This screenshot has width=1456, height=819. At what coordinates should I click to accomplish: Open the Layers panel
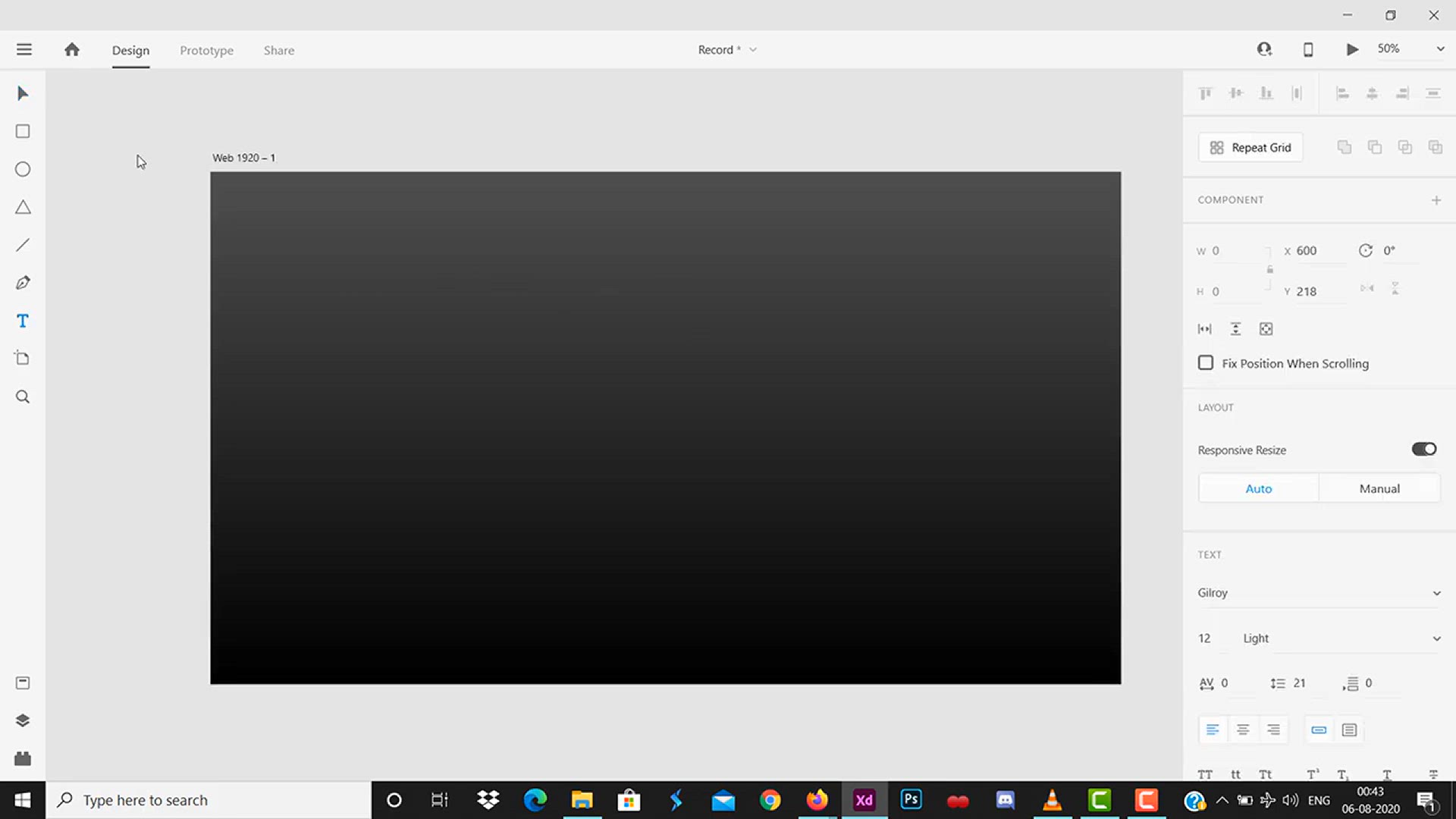coord(22,720)
